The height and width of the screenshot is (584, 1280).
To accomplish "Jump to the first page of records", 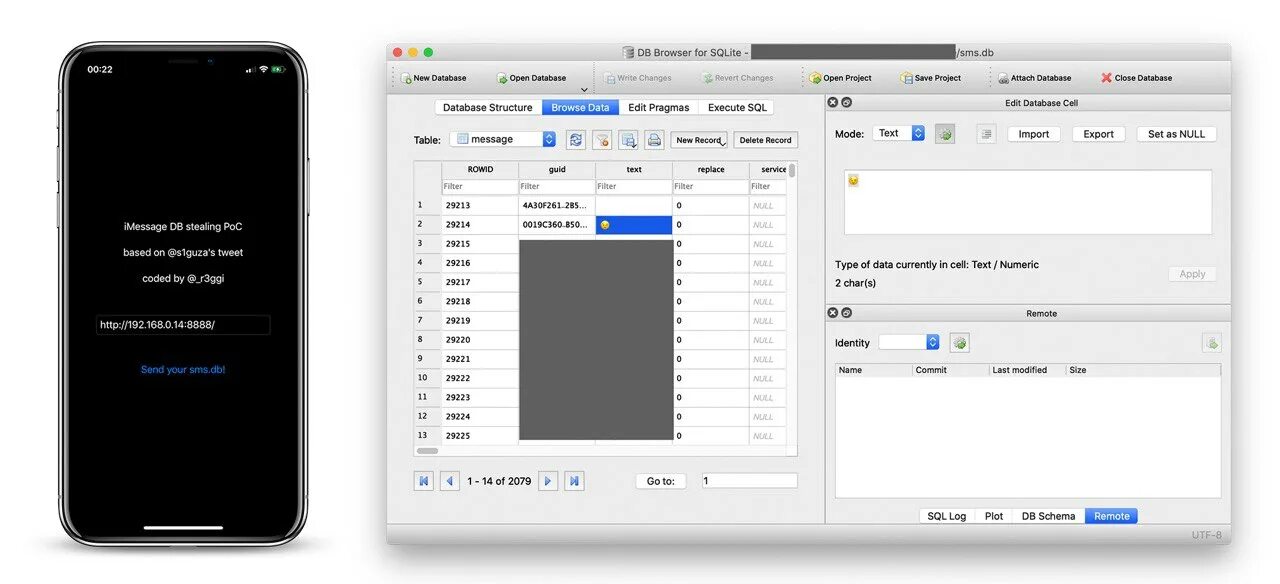I will tap(424, 481).
